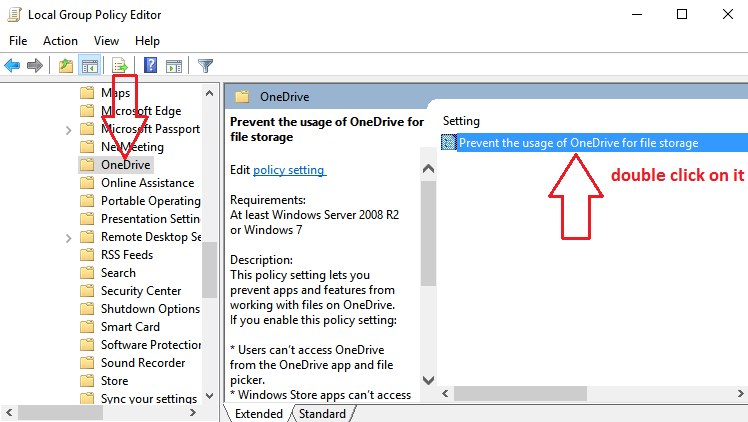Click tree pane scroll left arrow
Image resolution: width=748 pixels, height=422 pixels.
click(x=9, y=412)
